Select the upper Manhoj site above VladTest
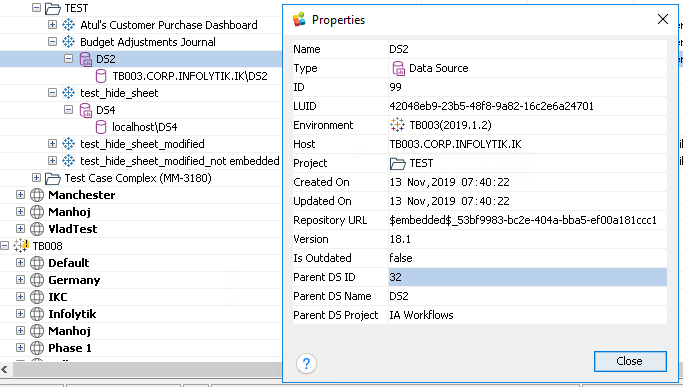The height and width of the screenshot is (387, 683). tap(69, 212)
